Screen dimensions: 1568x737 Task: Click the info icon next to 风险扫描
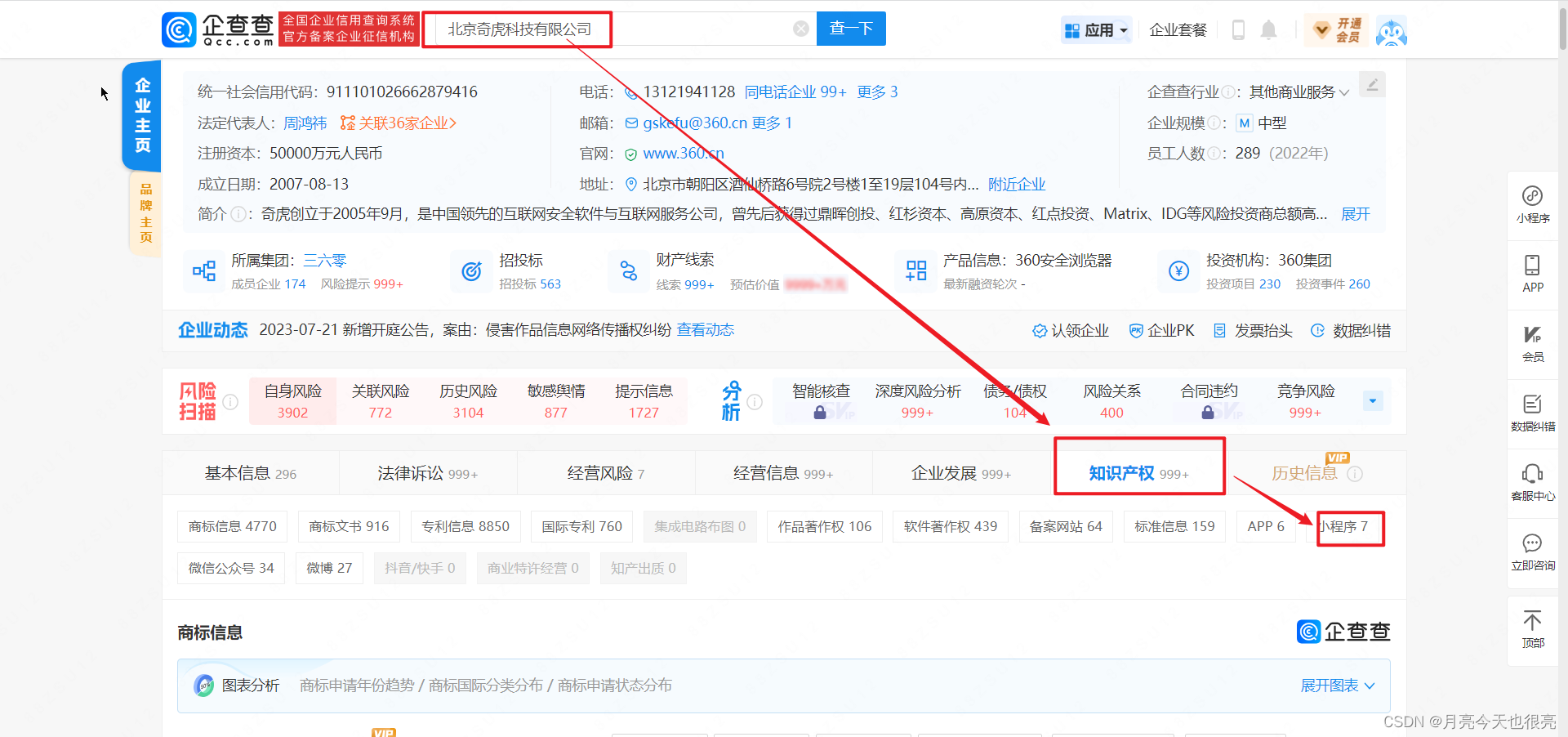click(x=230, y=401)
